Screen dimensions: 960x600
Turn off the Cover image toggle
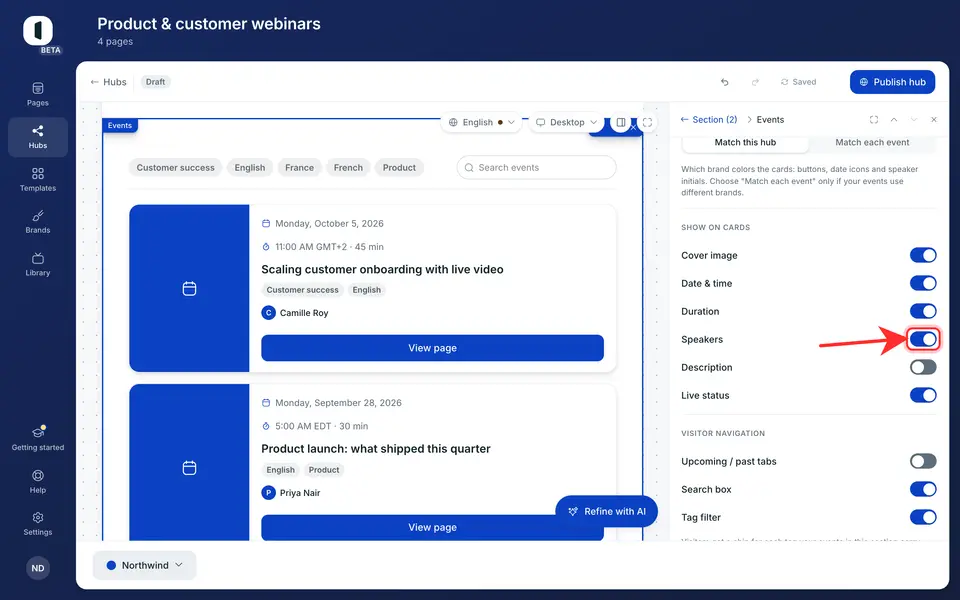click(923, 255)
